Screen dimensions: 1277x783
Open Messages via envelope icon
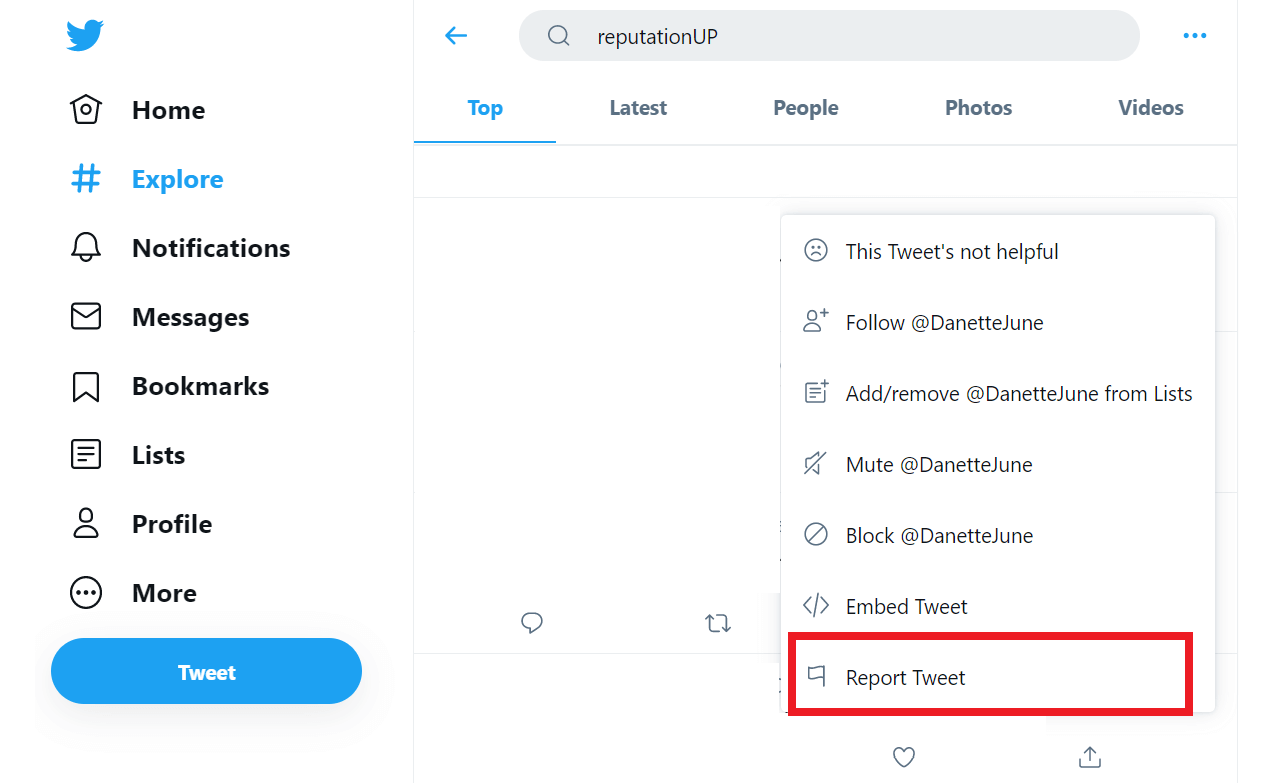85,316
